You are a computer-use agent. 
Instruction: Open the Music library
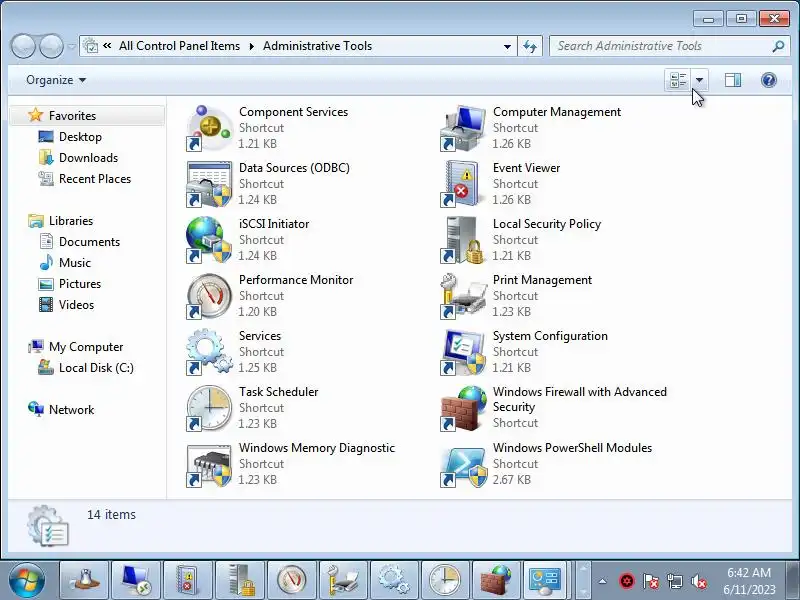74,262
